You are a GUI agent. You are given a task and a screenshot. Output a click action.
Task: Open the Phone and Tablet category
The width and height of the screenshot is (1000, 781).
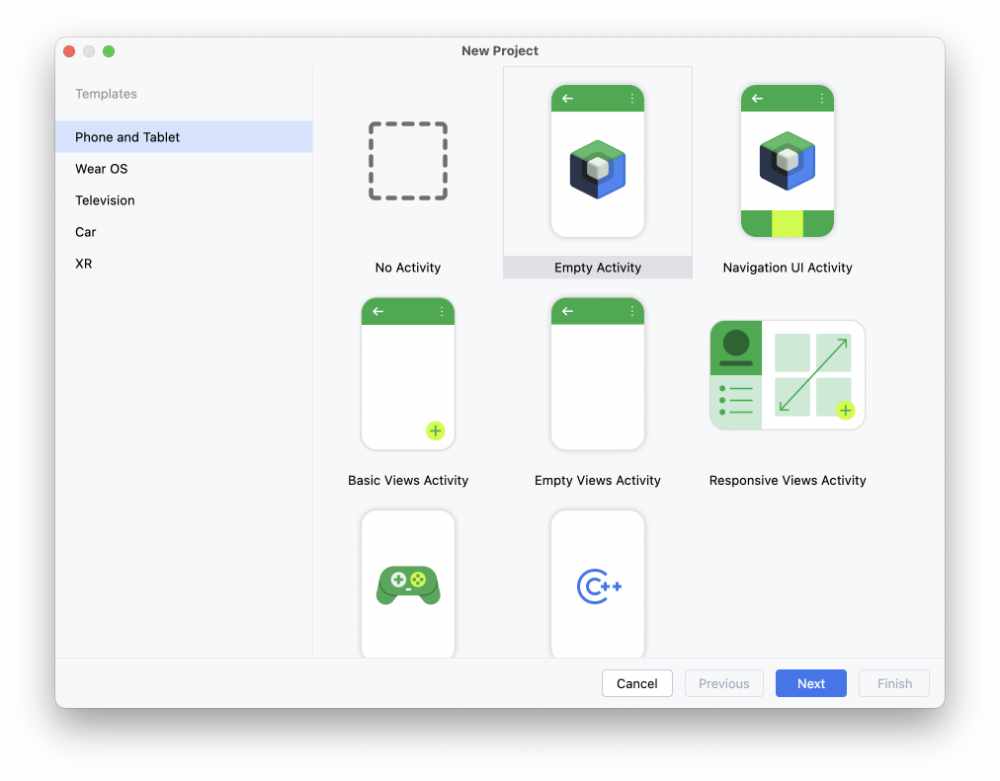click(x=128, y=137)
